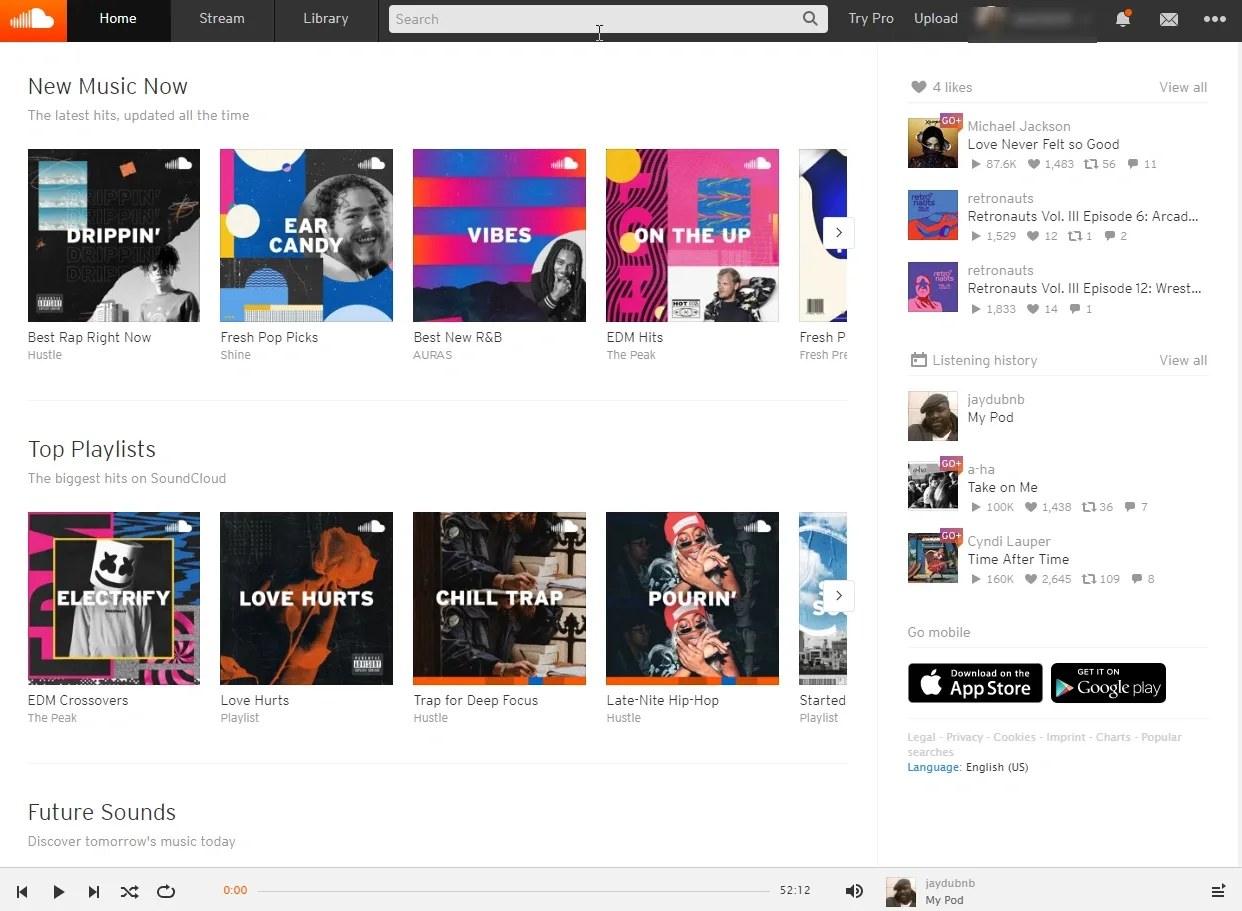Click the SoundCloud logo icon

point(33,20)
